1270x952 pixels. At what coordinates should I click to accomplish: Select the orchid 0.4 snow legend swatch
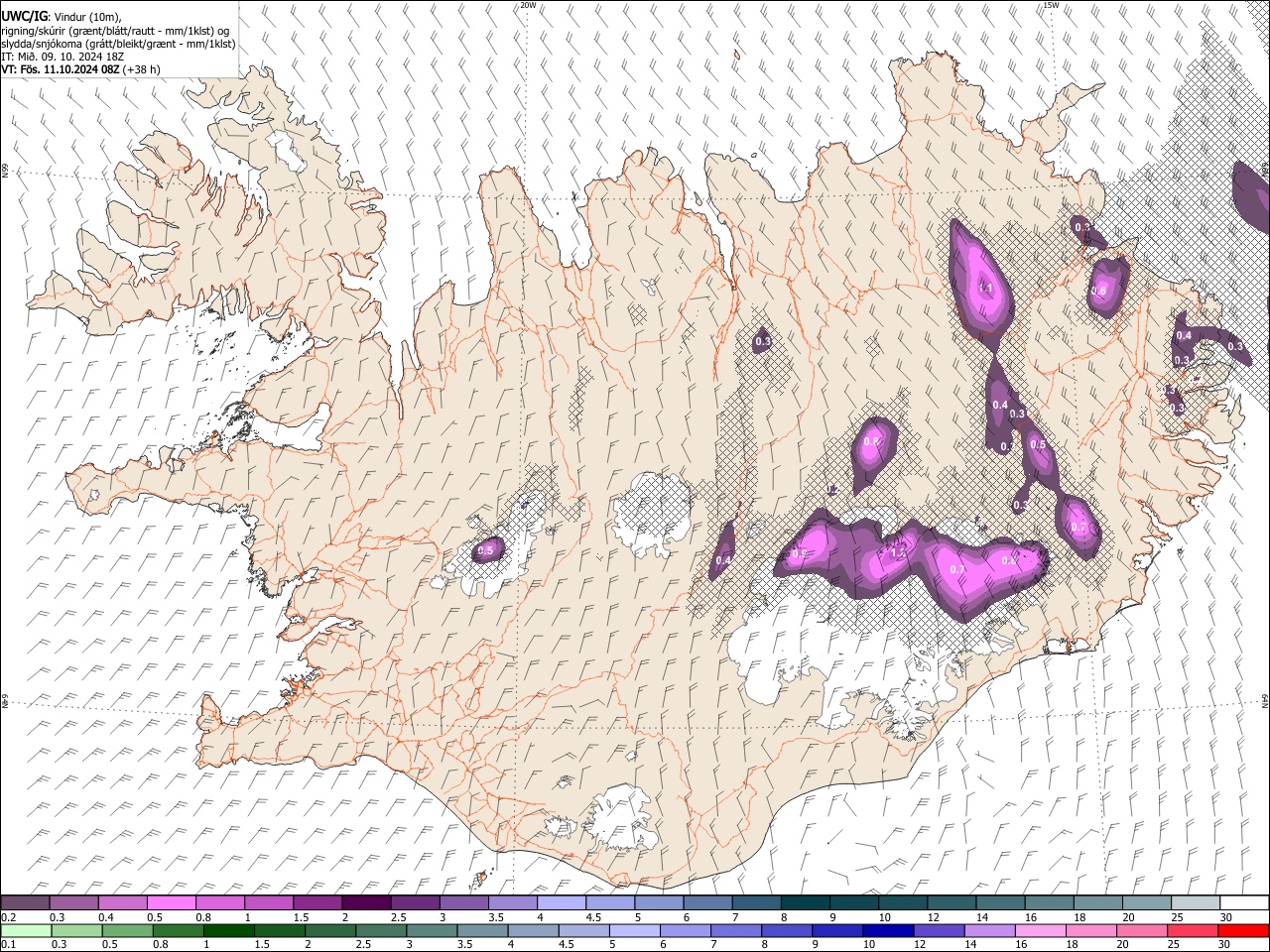point(123,903)
